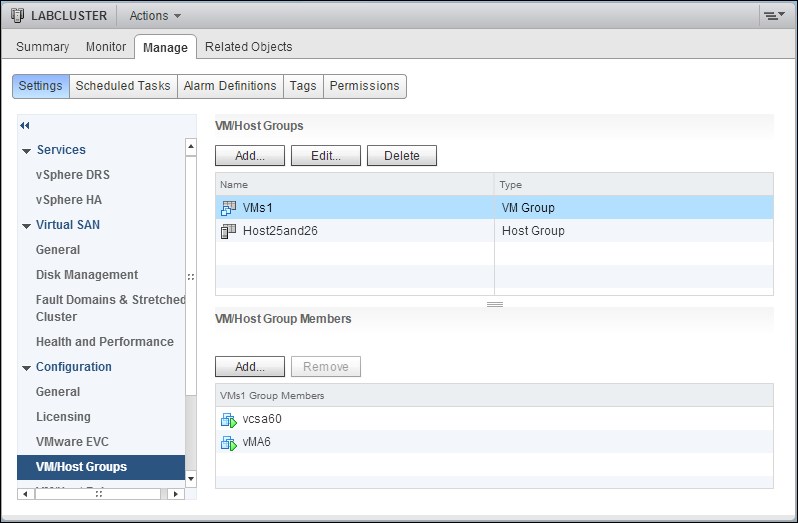This screenshot has height=523, width=798.
Task: Click Add in VM/Host Groups section
Action: point(250,156)
